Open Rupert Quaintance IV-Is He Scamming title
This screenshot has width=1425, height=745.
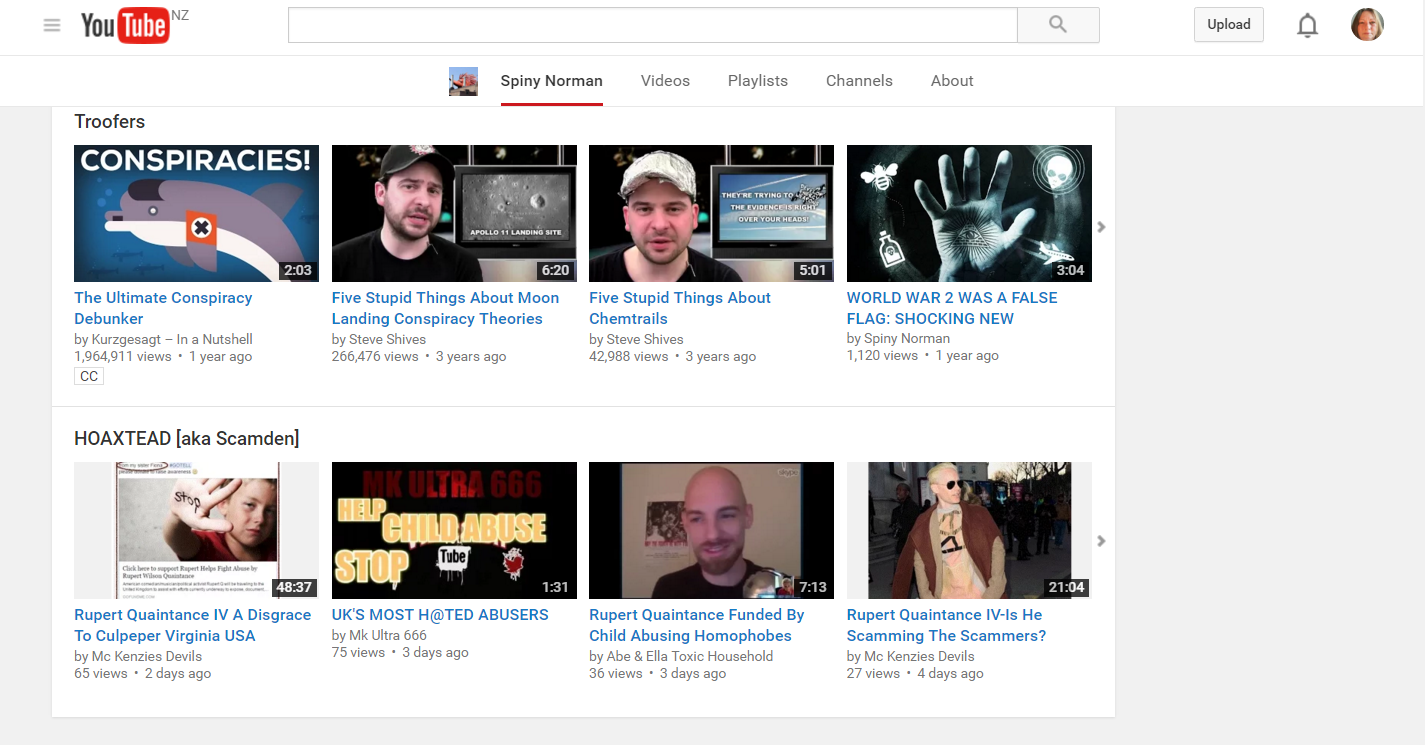click(x=946, y=625)
